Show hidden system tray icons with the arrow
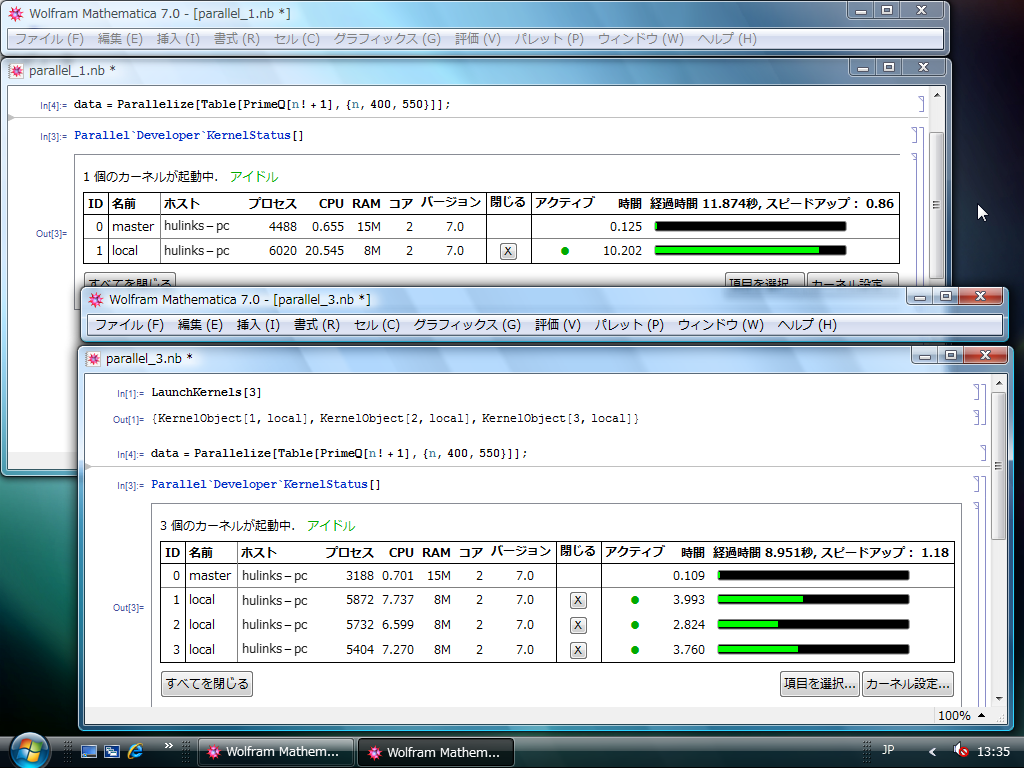This screenshot has height=768, width=1024. (x=933, y=752)
